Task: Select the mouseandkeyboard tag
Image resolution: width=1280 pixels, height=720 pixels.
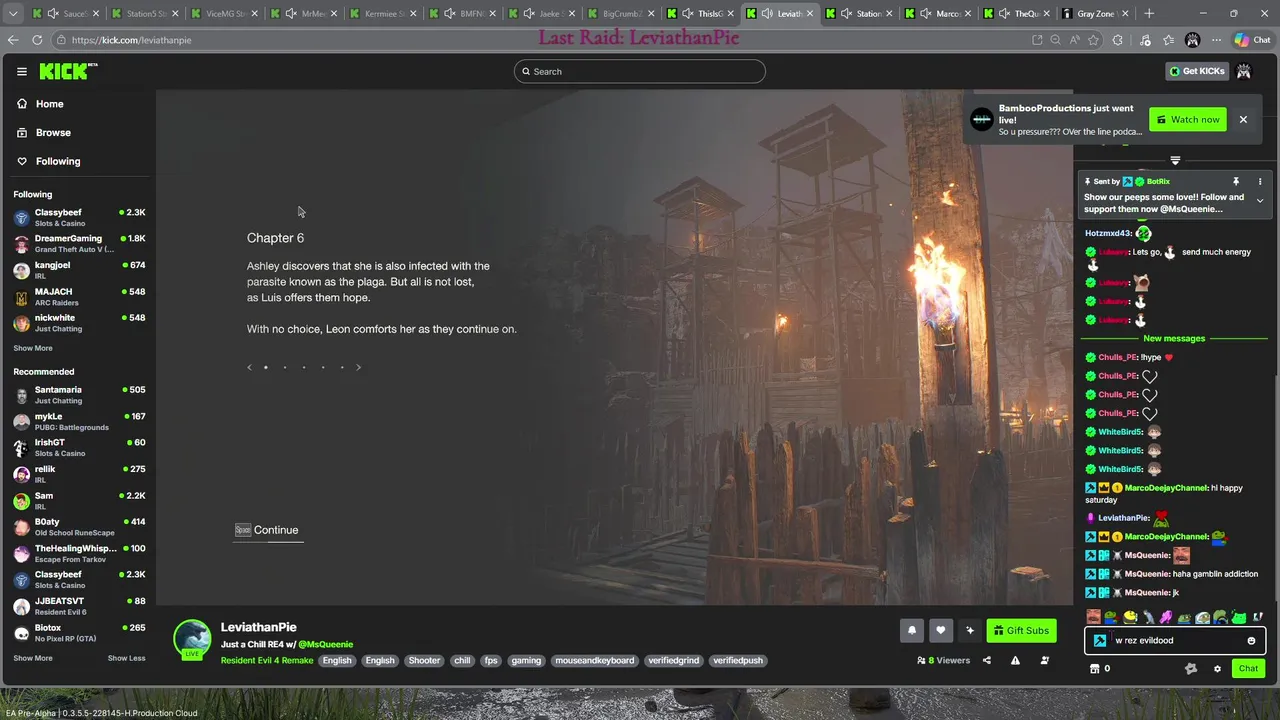Action: coord(595,660)
